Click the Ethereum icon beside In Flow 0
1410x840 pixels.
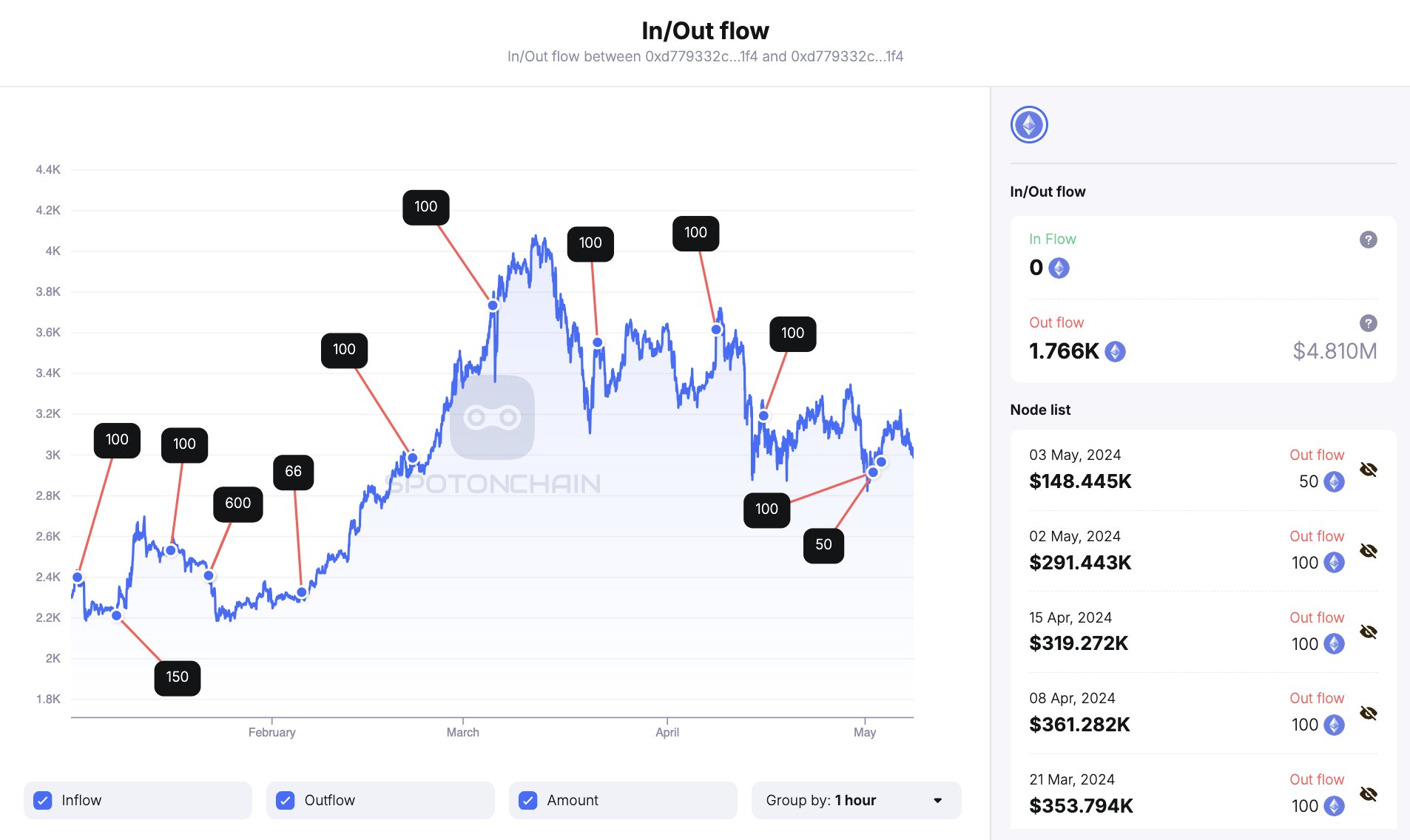pyautogui.click(x=1059, y=268)
